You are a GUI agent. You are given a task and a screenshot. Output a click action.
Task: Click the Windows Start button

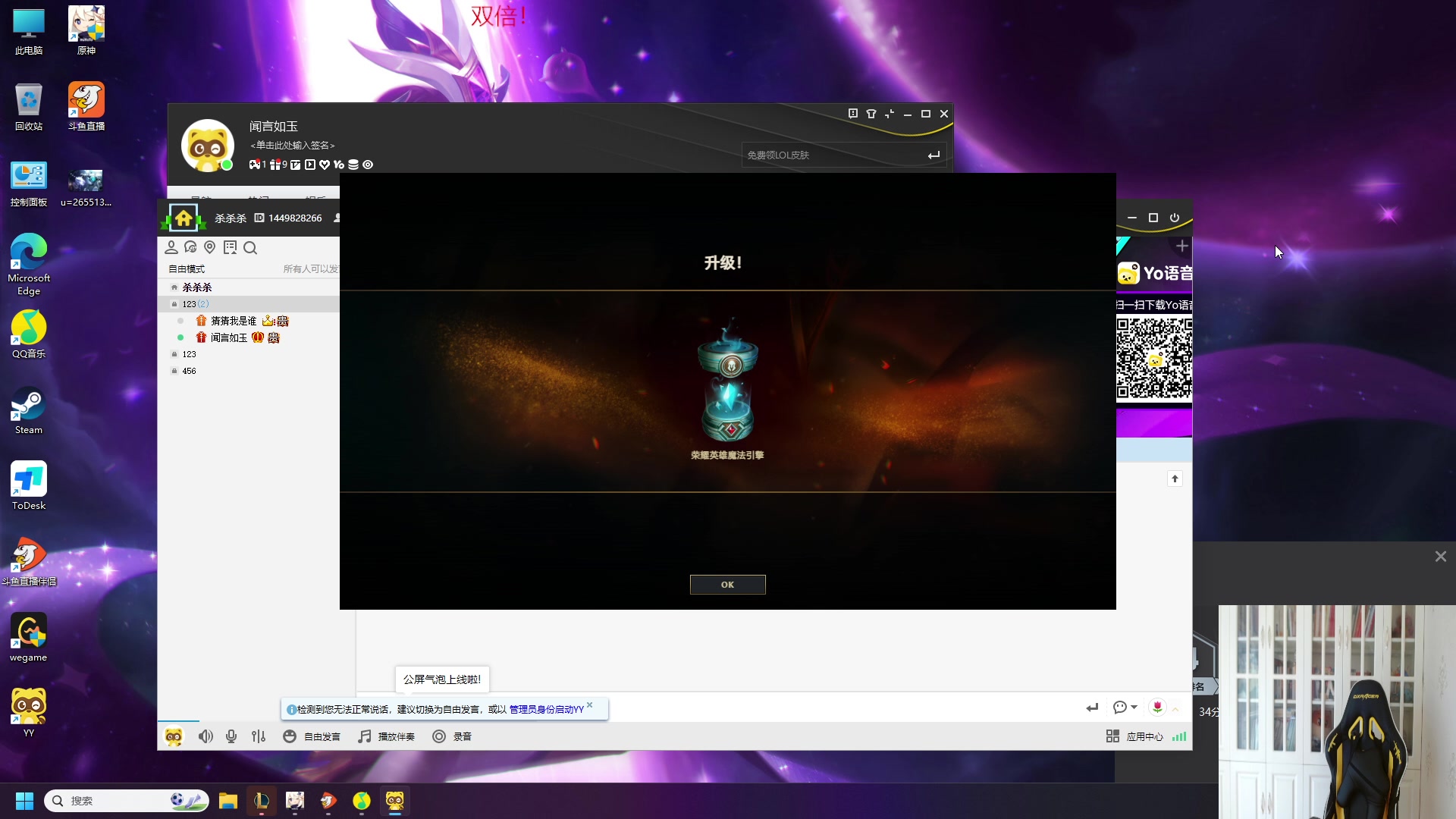tap(24, 801)
